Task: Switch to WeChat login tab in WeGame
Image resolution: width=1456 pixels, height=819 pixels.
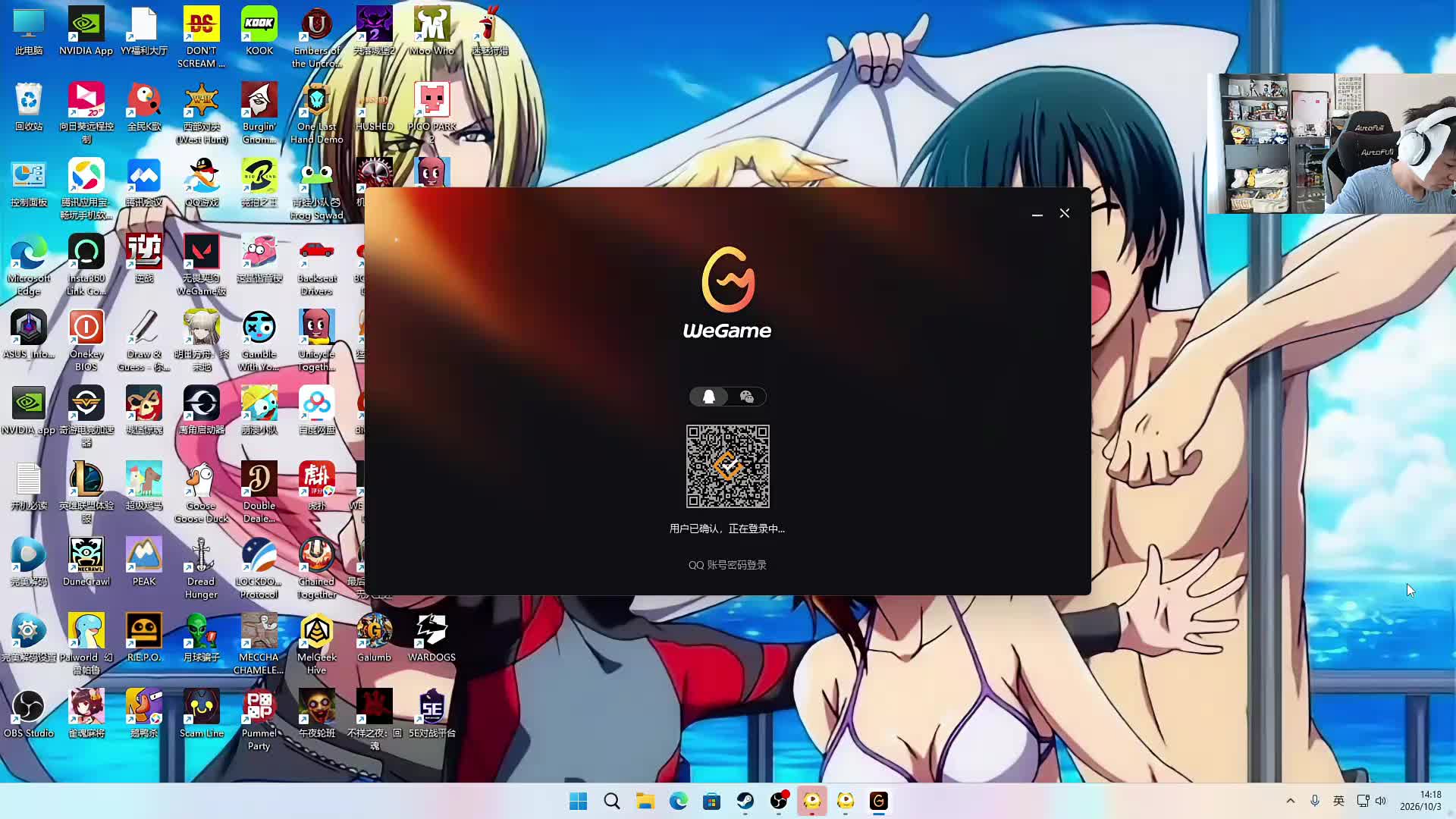Action: [x=747, y=397]
